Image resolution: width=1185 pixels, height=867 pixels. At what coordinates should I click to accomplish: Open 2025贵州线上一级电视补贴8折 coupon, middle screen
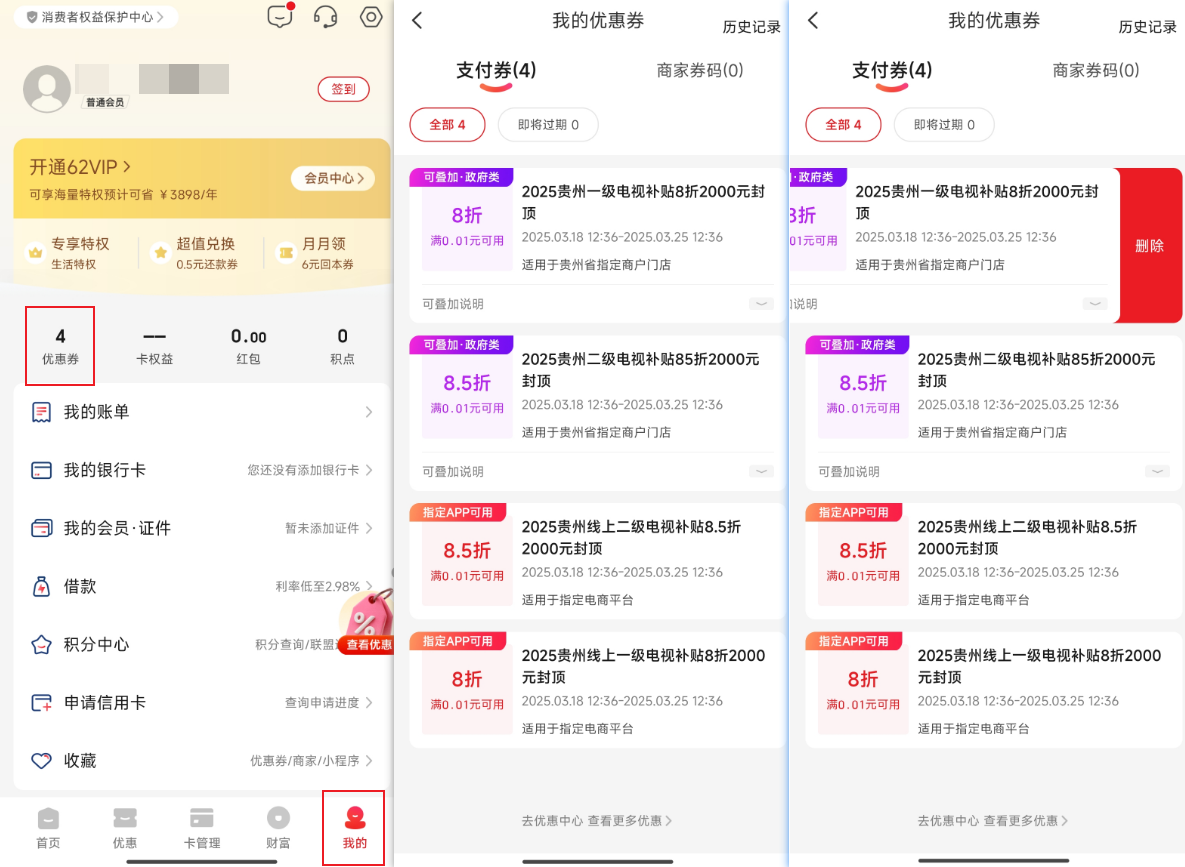(597, 690)
